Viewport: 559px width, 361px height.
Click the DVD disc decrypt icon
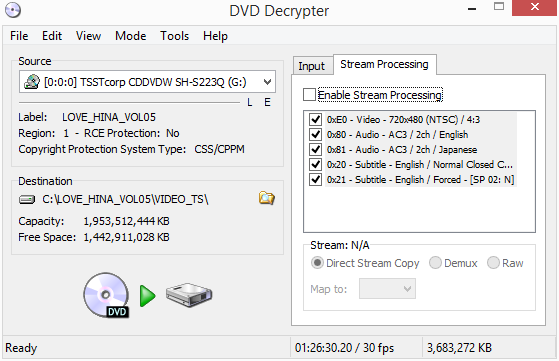106,295
